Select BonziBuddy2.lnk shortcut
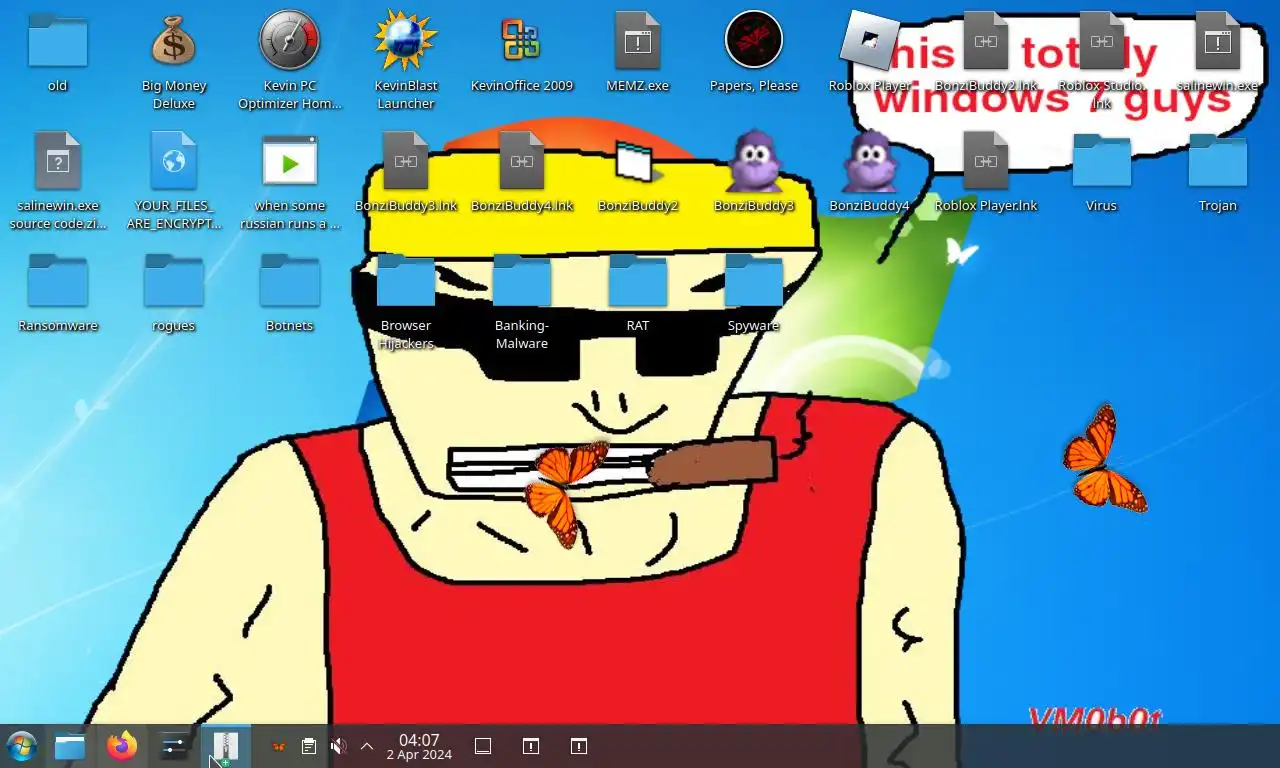 click(986, 40)
